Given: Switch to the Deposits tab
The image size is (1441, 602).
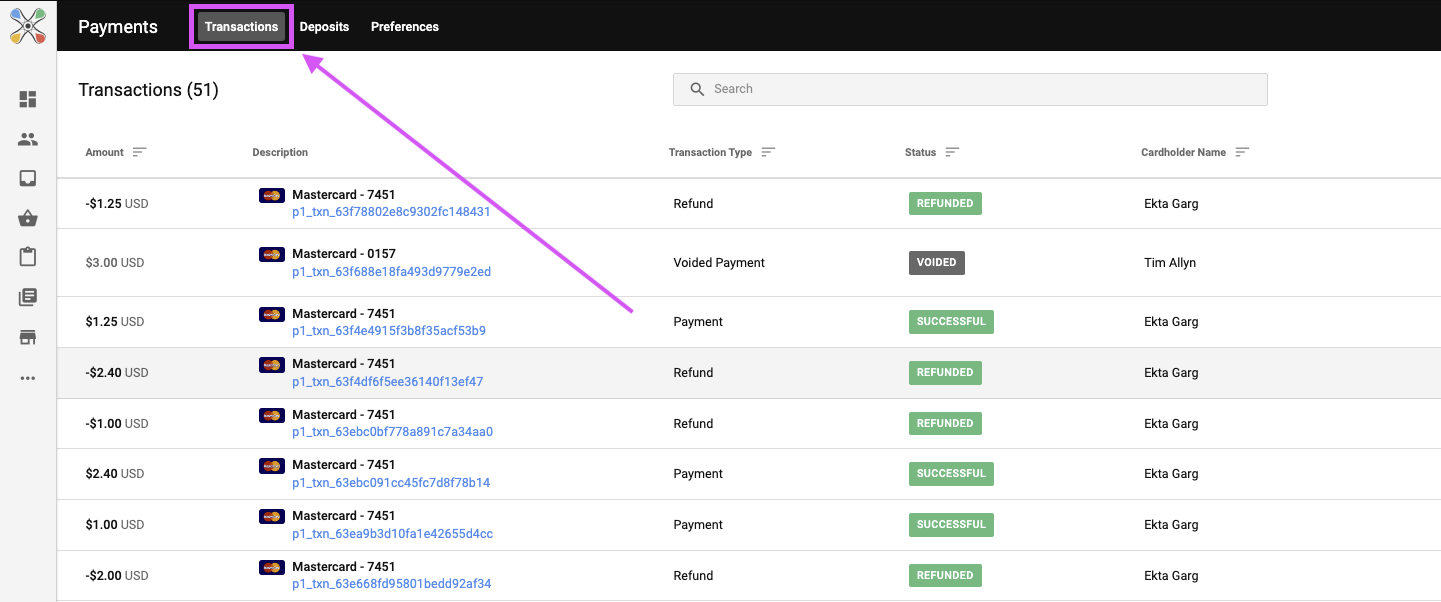Looking at the screenshot, I should point(324,27).
